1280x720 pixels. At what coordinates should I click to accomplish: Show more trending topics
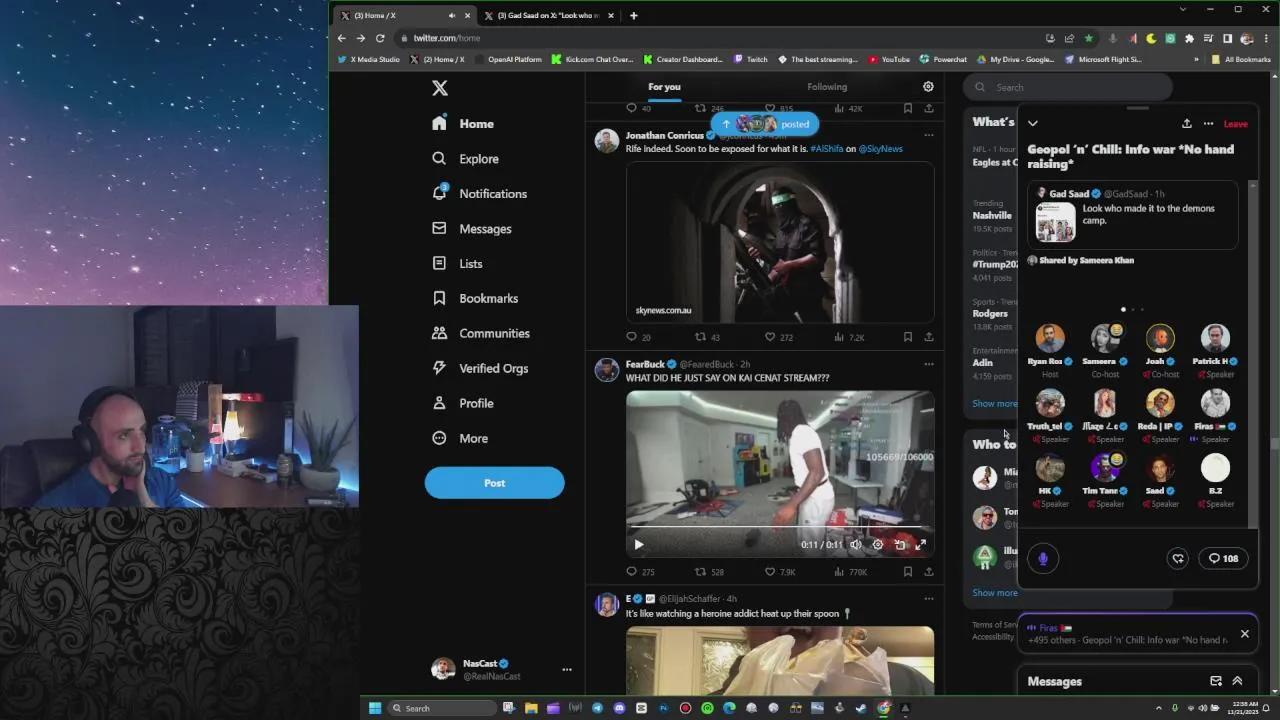pos(994,404)
